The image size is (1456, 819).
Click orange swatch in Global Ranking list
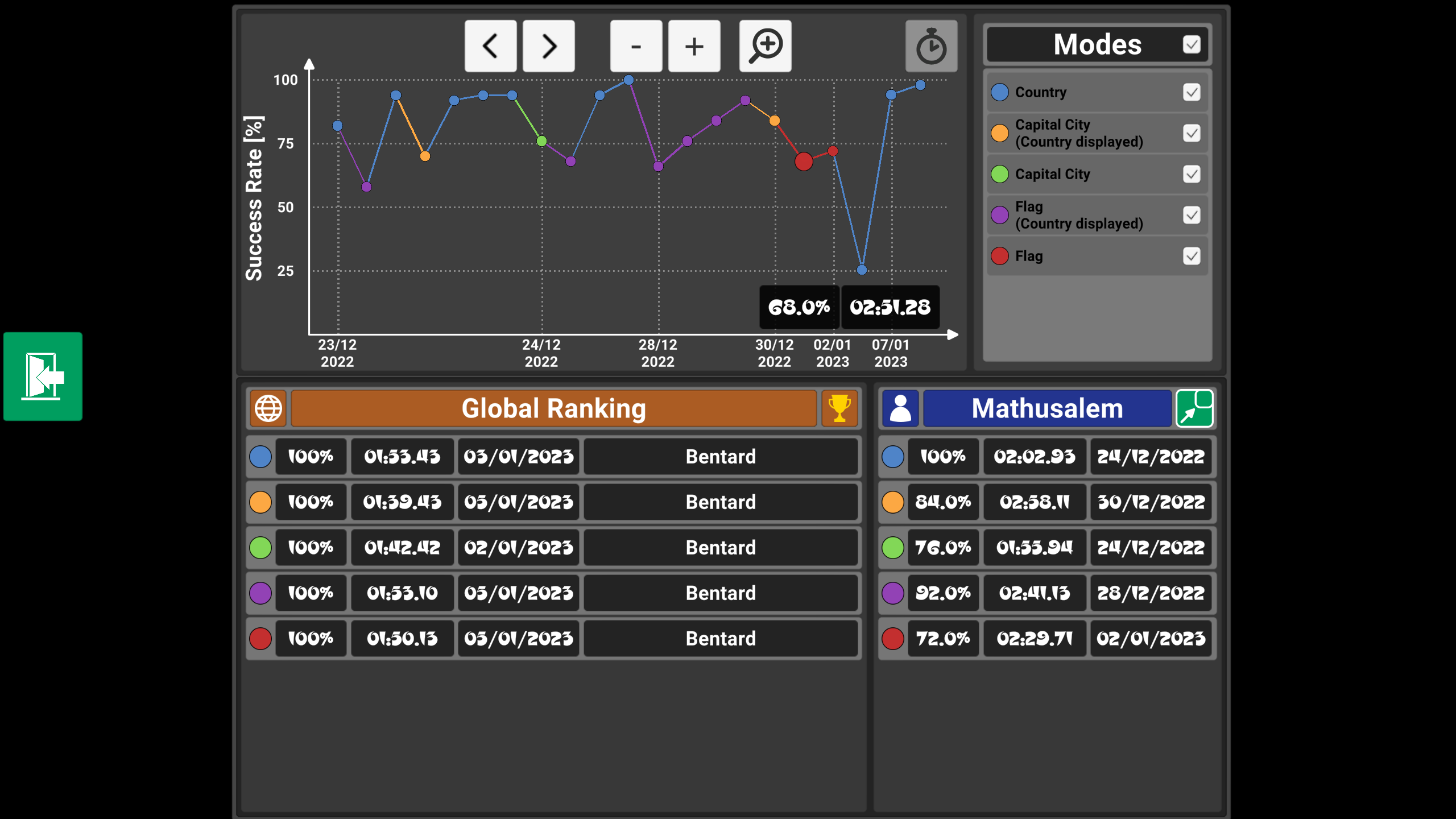click(260, 502)
